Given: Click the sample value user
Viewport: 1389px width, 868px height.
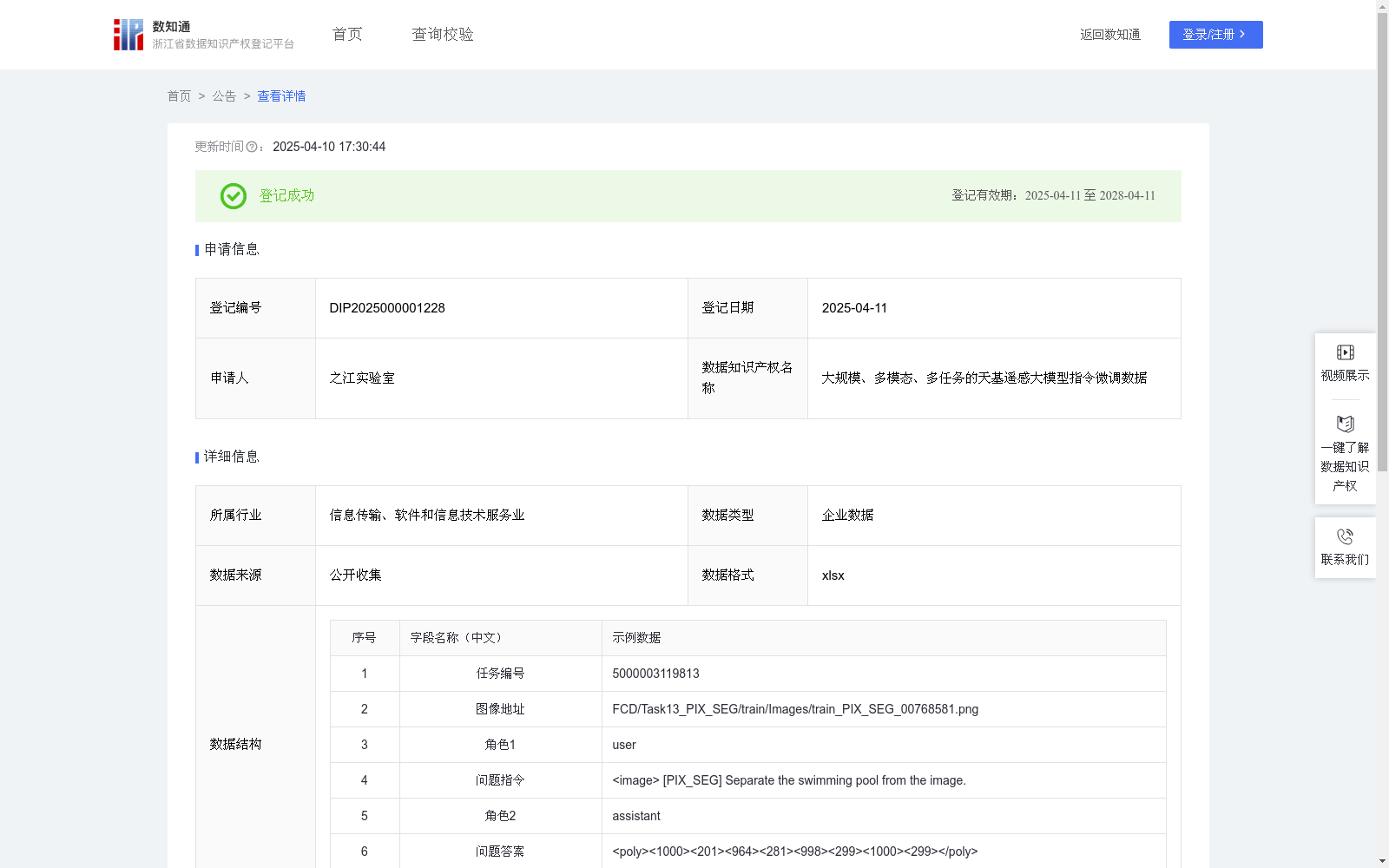Looking at the screenshot, I should point(624,745).
